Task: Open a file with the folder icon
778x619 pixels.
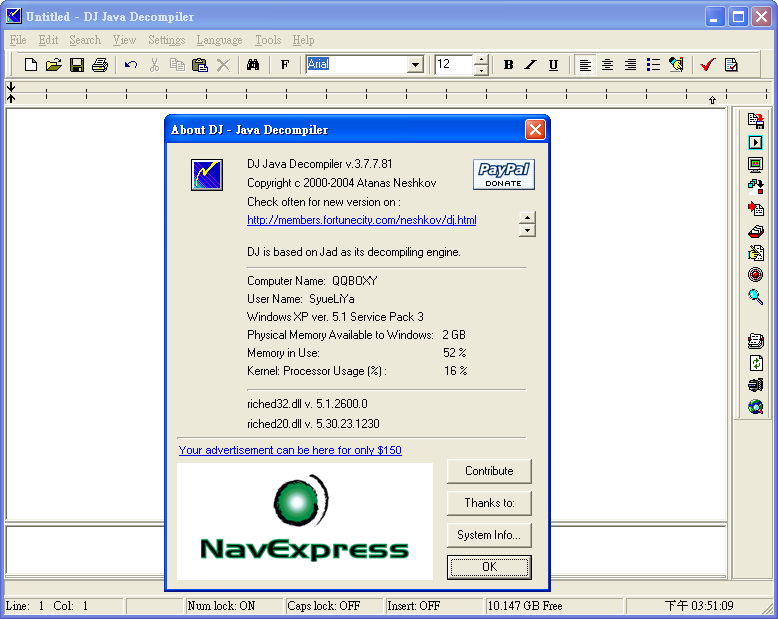Action: point(54,64)
